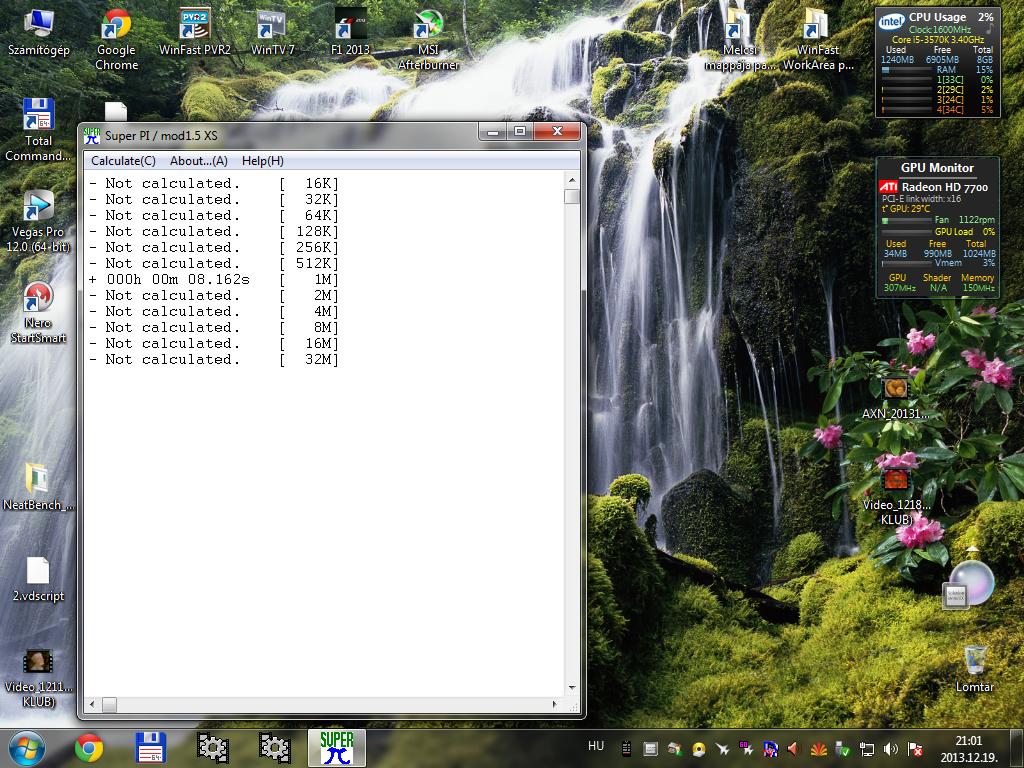Select the Nero StartSmart shortcut
Image resolution: width=1024 pixels, height=768 pixels.
point(38,312)
